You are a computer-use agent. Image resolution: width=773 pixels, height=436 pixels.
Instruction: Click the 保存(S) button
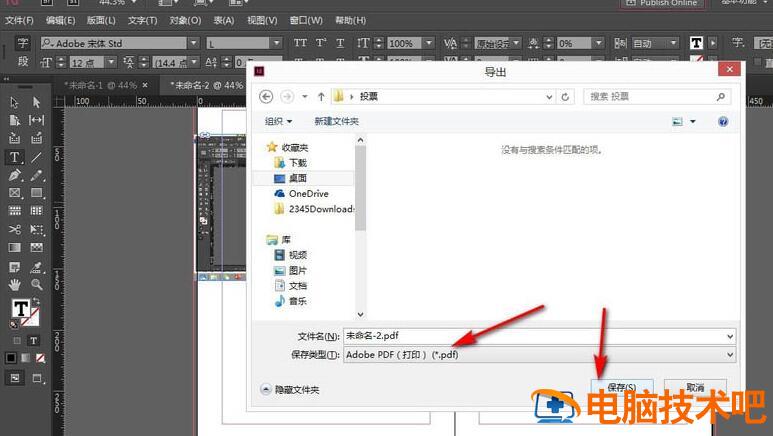622,387
